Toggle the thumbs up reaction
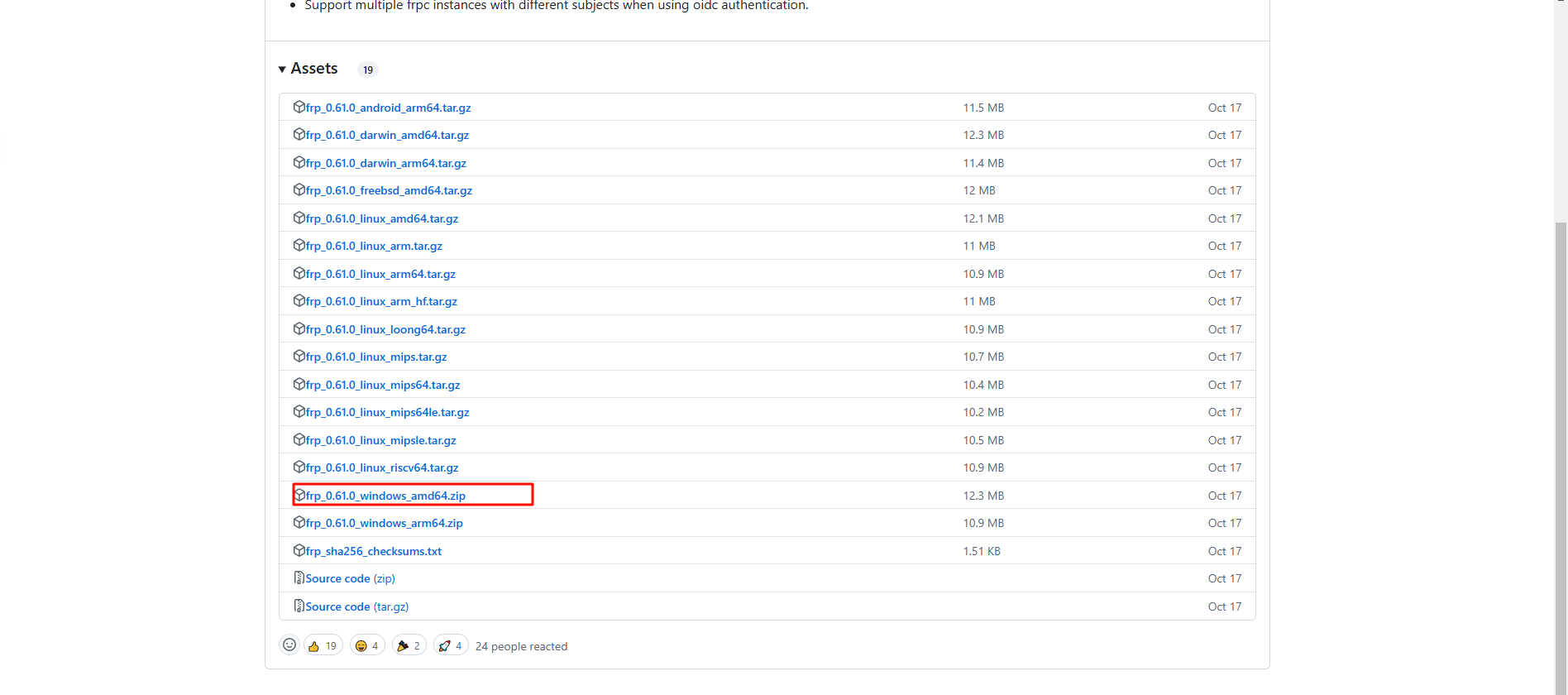The height and width of the screenshot is (695, 1568). [x=323, y=645]
